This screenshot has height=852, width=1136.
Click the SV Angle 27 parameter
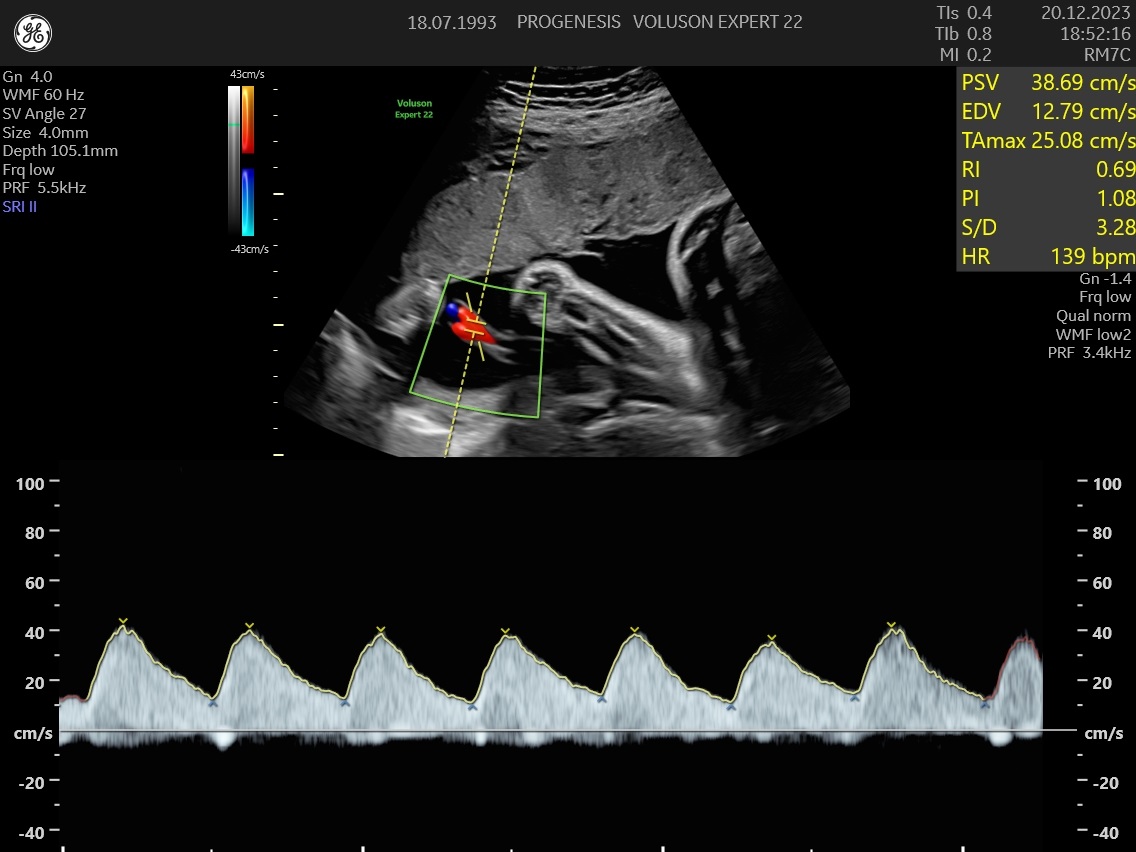click(45, 113)
